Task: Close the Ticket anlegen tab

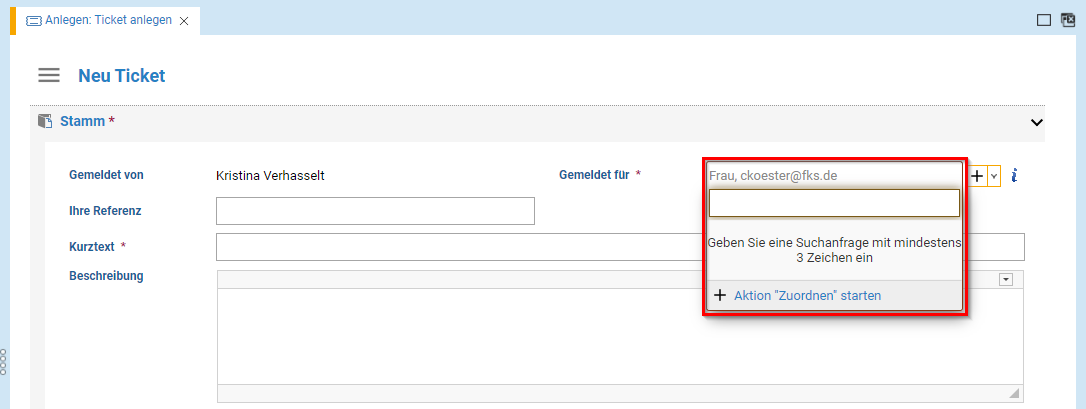Action: [184, 21]
